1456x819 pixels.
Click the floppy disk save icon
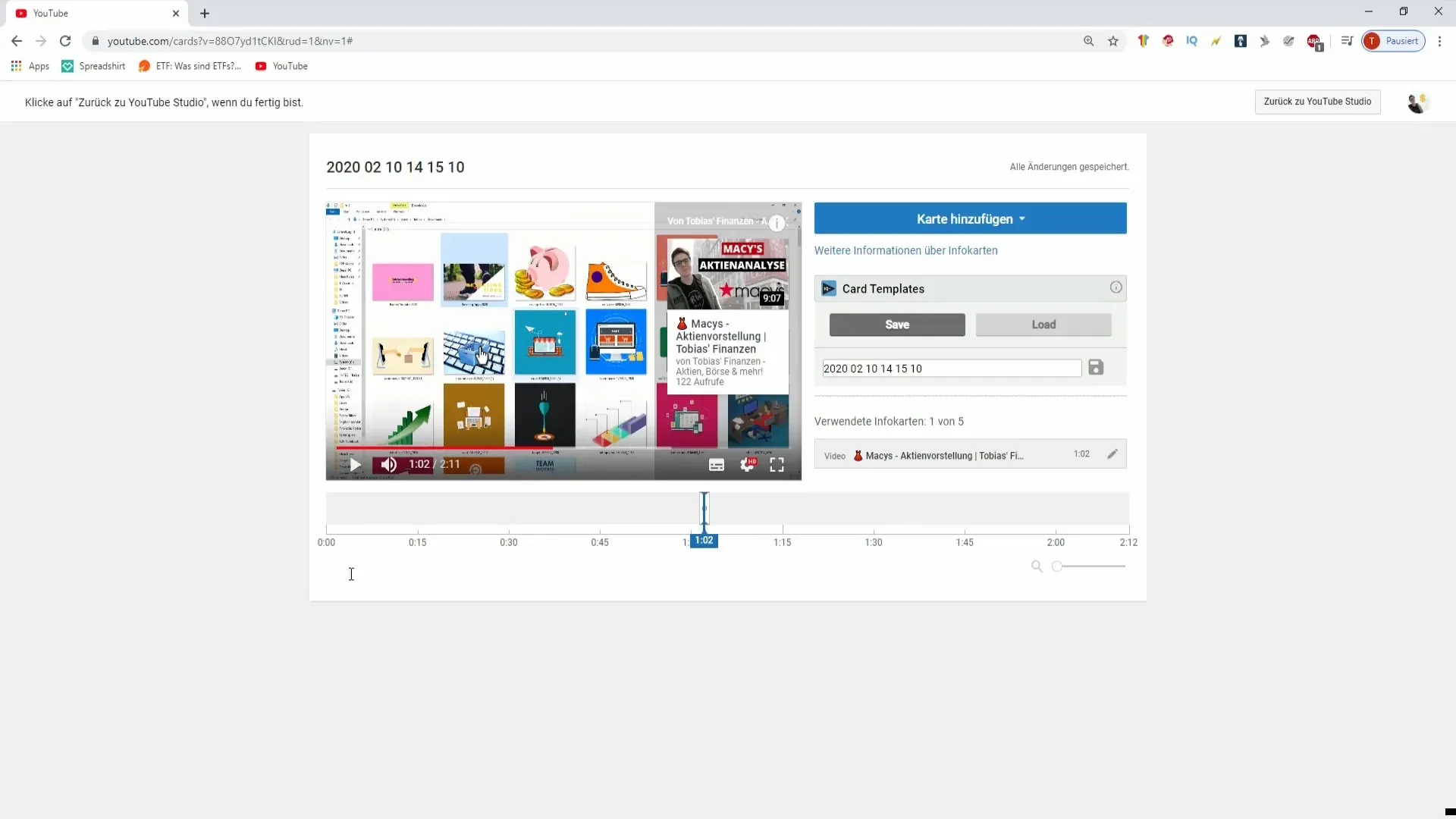[1096, 368]
